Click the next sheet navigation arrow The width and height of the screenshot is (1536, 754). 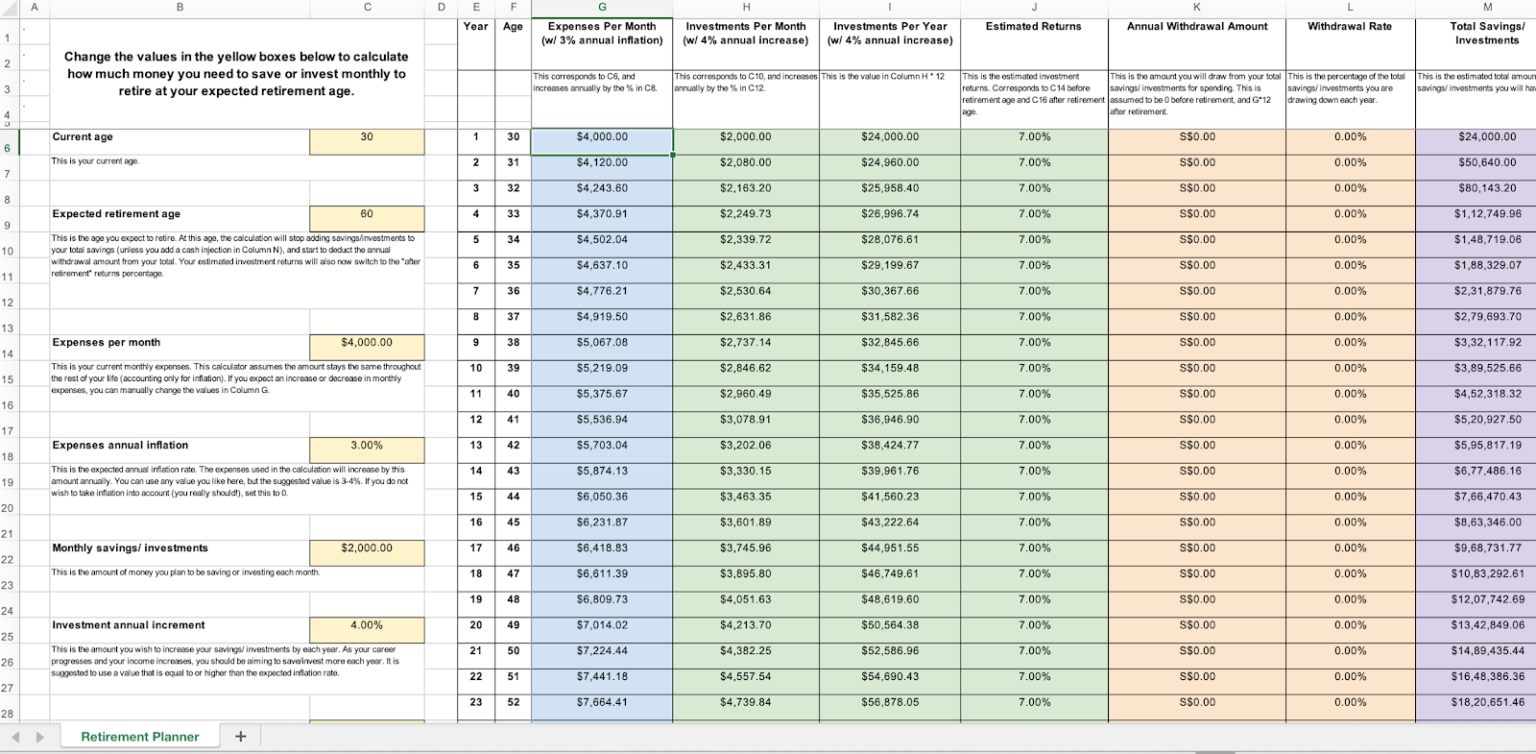pyautogui.click(x=40, y=737)
